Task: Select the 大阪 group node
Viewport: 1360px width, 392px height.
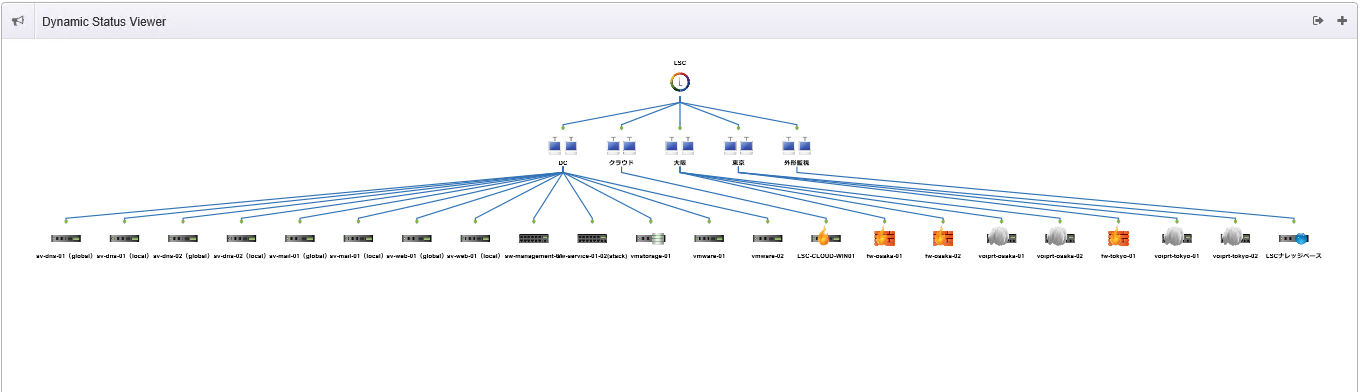Action: point(680,146)
